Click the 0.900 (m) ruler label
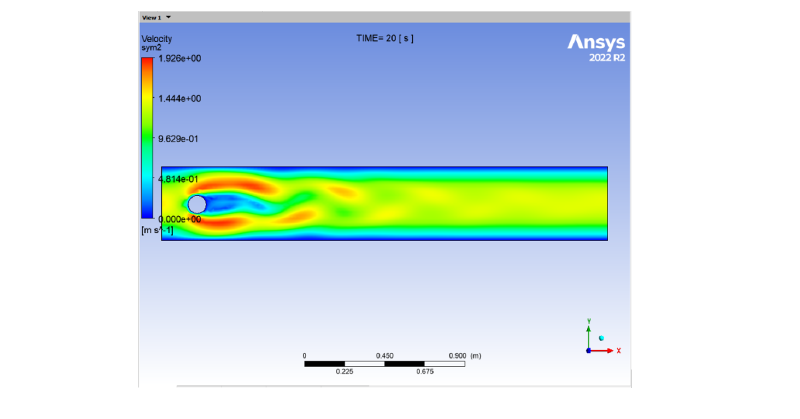This screenshot has width=800, height=419. pos(464,355)
